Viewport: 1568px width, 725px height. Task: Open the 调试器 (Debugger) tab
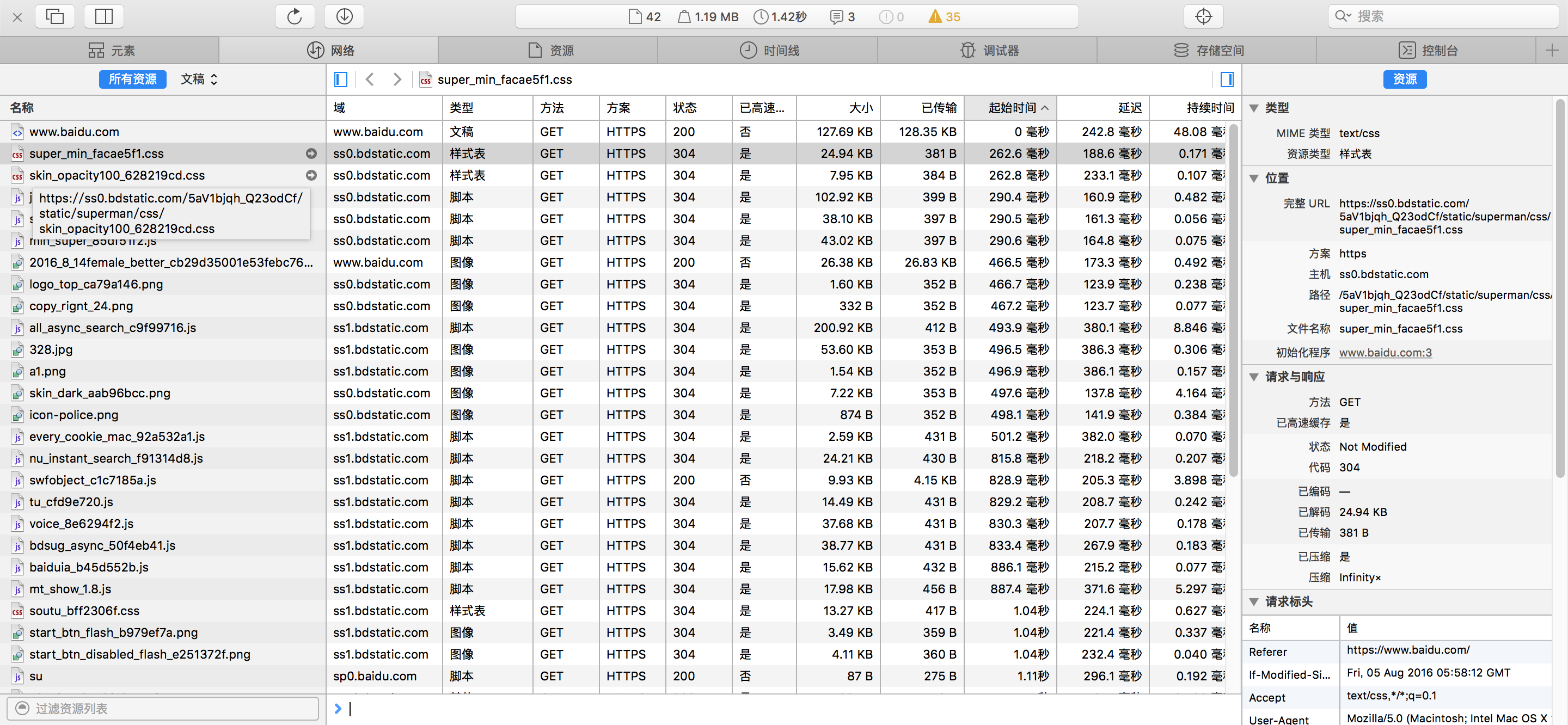coord(987,51)
